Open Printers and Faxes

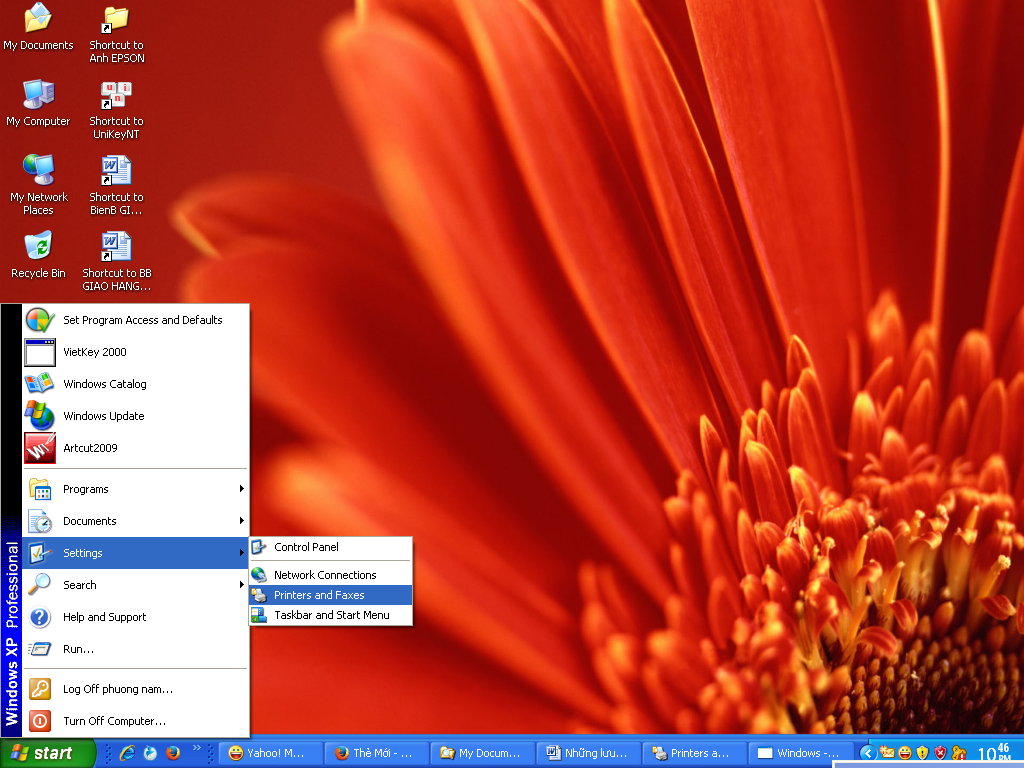point(331,595)
